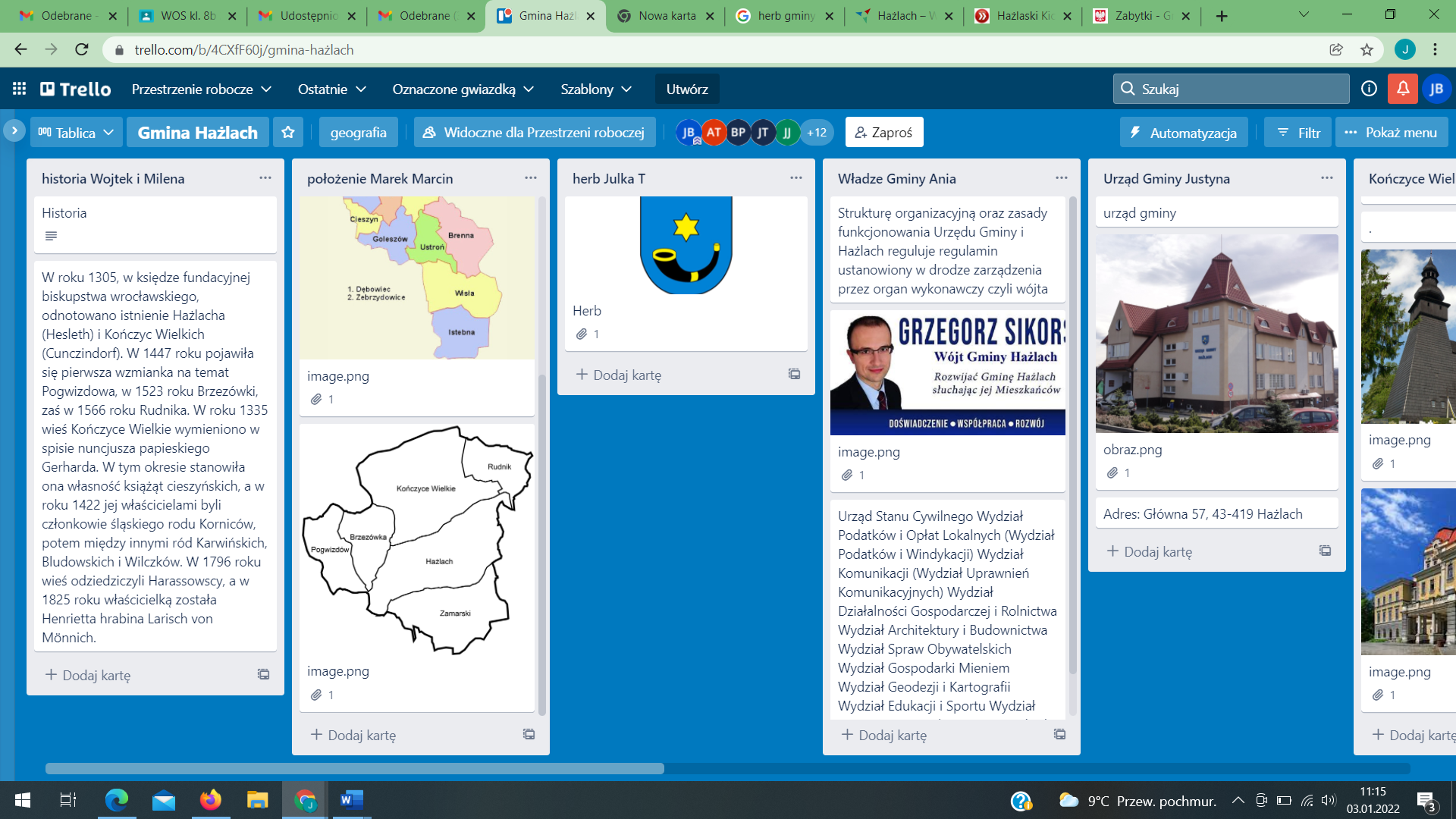Open the Chrome three-dot menu

click(1435, 49)
